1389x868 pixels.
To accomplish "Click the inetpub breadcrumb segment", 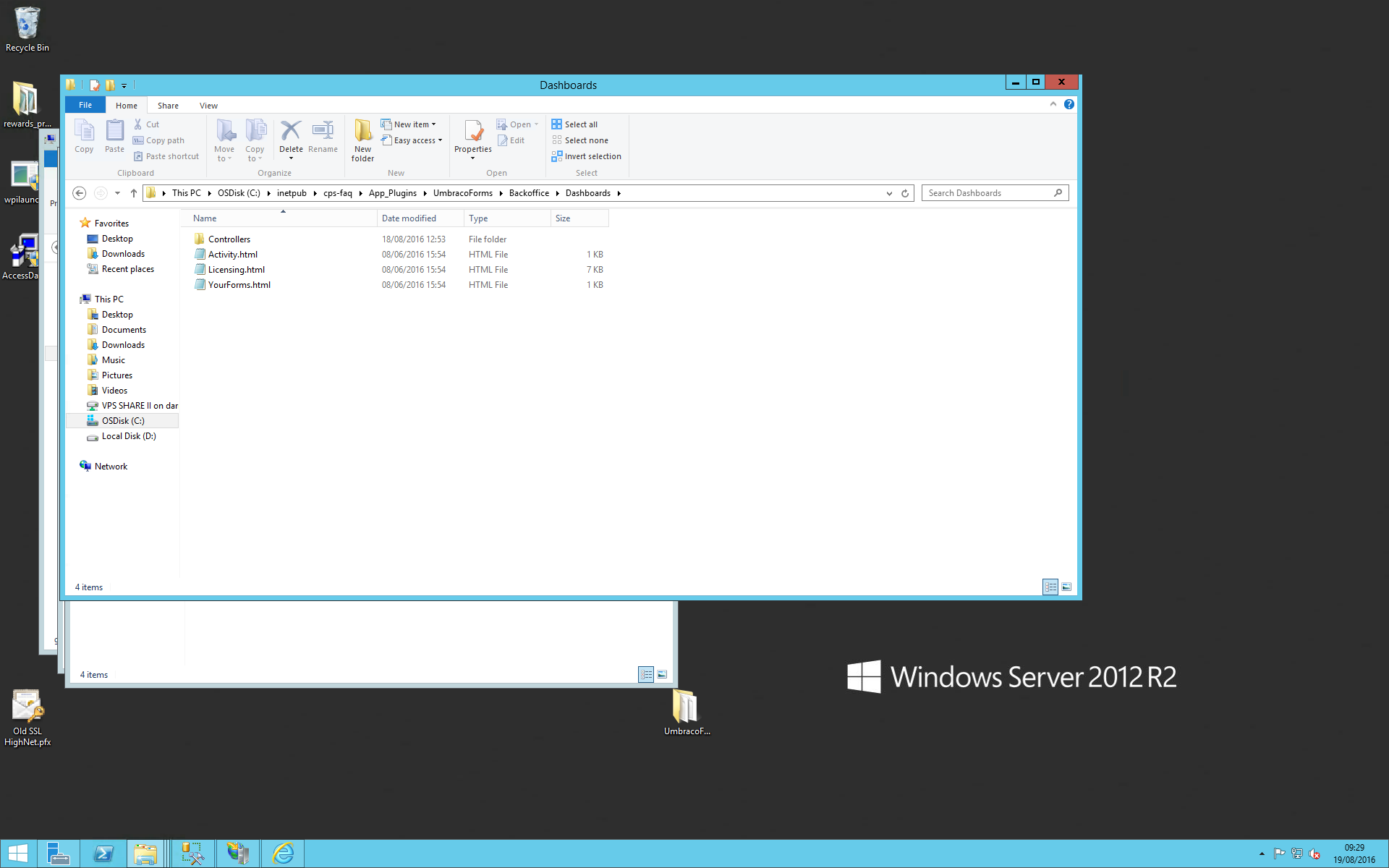I will 292,193.
